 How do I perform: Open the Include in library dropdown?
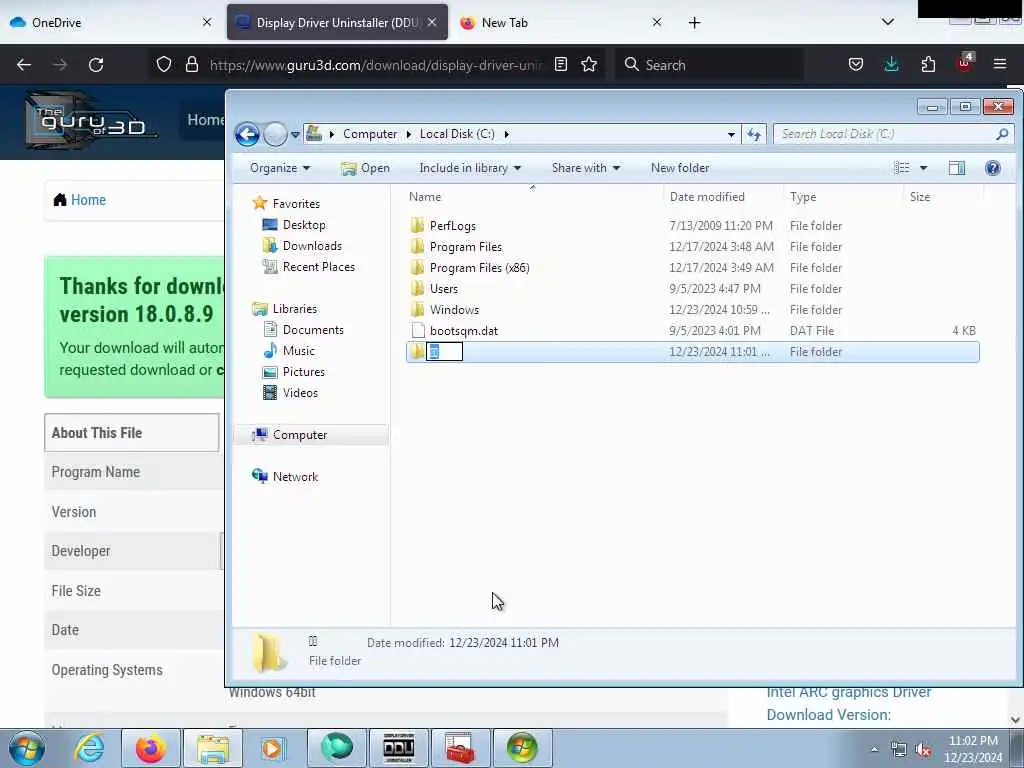coord(470,168)
